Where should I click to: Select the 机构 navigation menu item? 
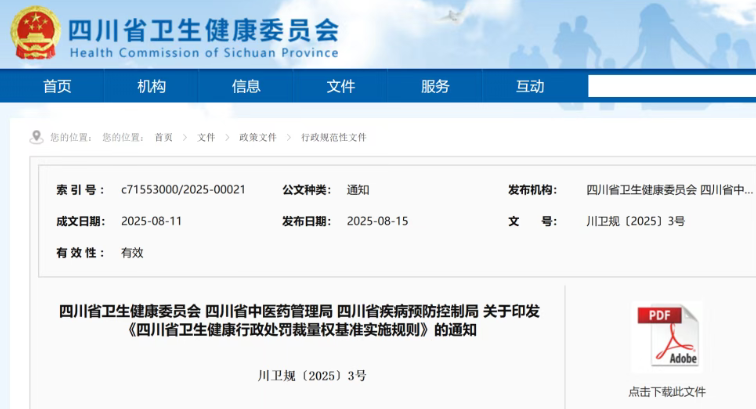click(152, 86)
